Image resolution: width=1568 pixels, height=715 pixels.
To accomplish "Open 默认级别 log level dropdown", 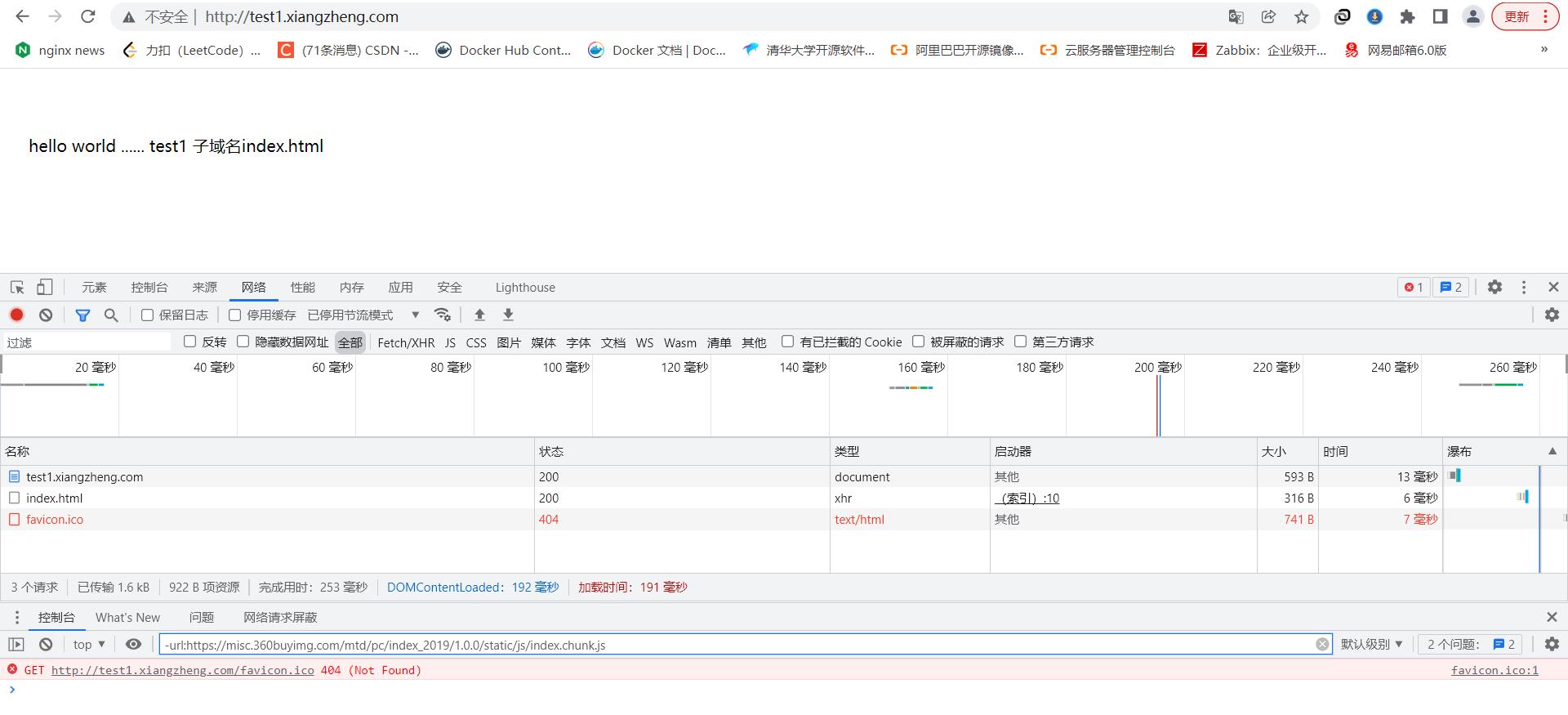I will point(1371,644).
